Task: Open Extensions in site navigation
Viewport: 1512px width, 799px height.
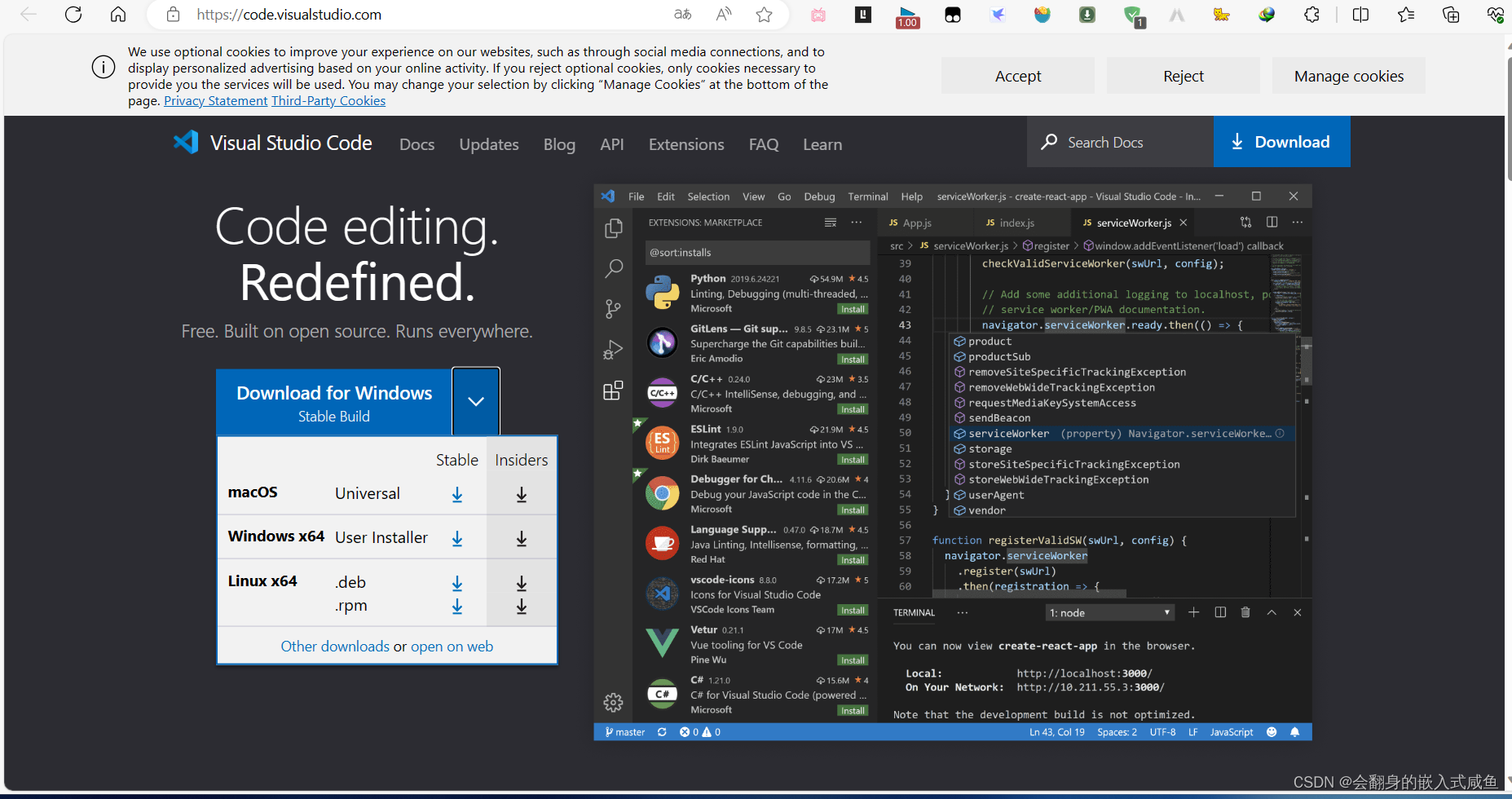Action: point(686,144)
